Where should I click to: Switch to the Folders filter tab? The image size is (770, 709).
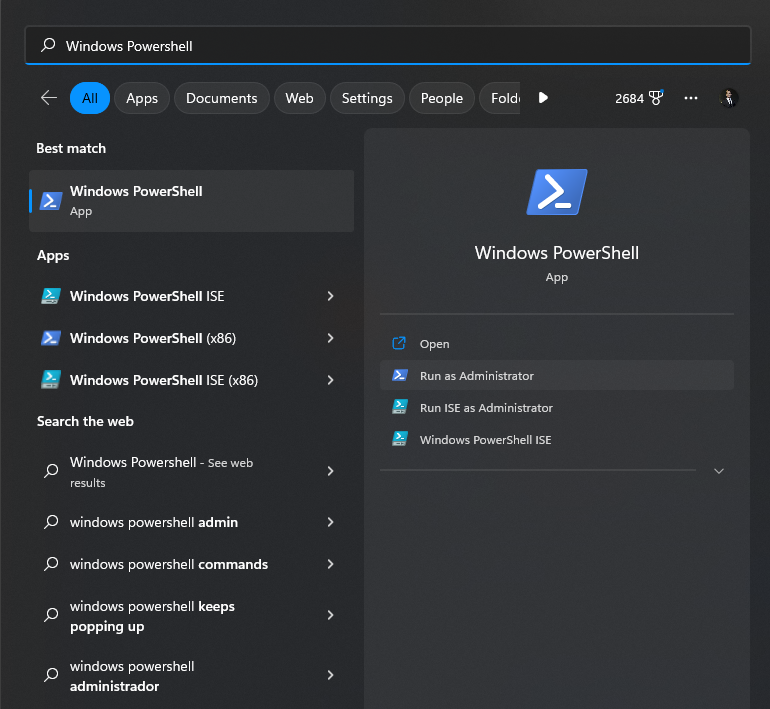pos(500,98)
